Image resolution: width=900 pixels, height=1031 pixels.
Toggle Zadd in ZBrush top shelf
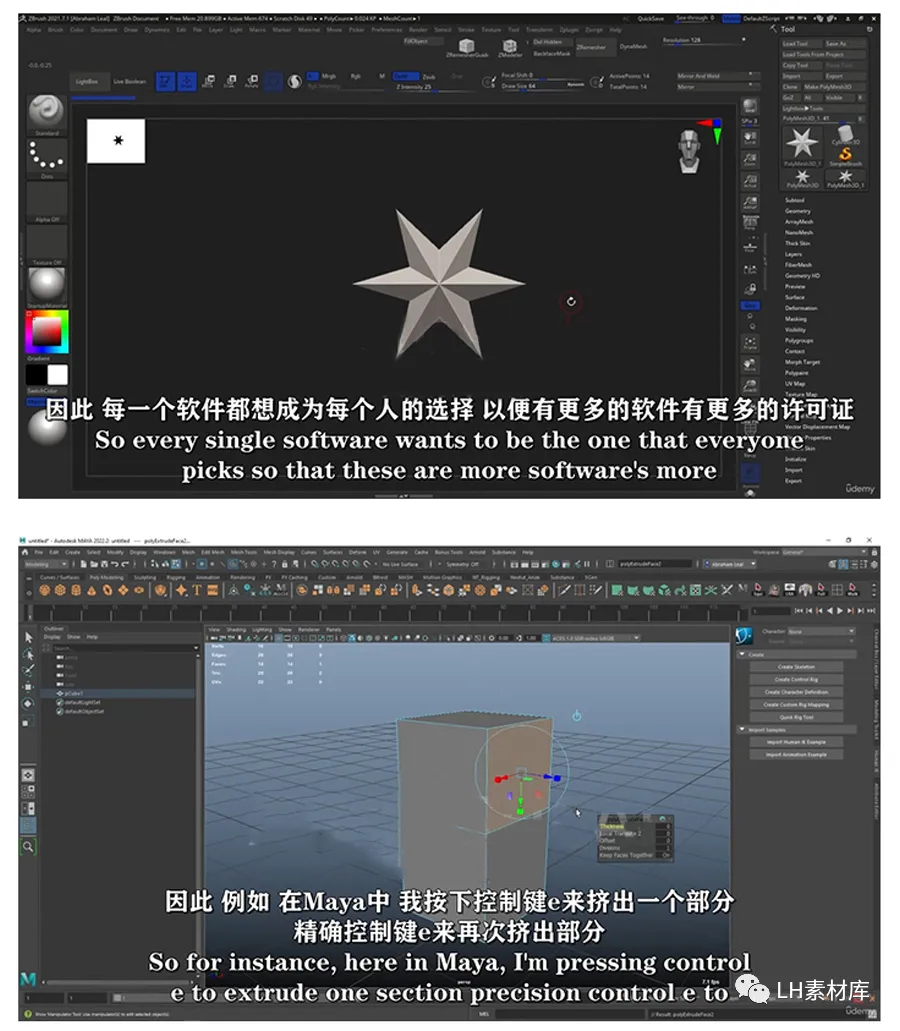click(405, 76)
